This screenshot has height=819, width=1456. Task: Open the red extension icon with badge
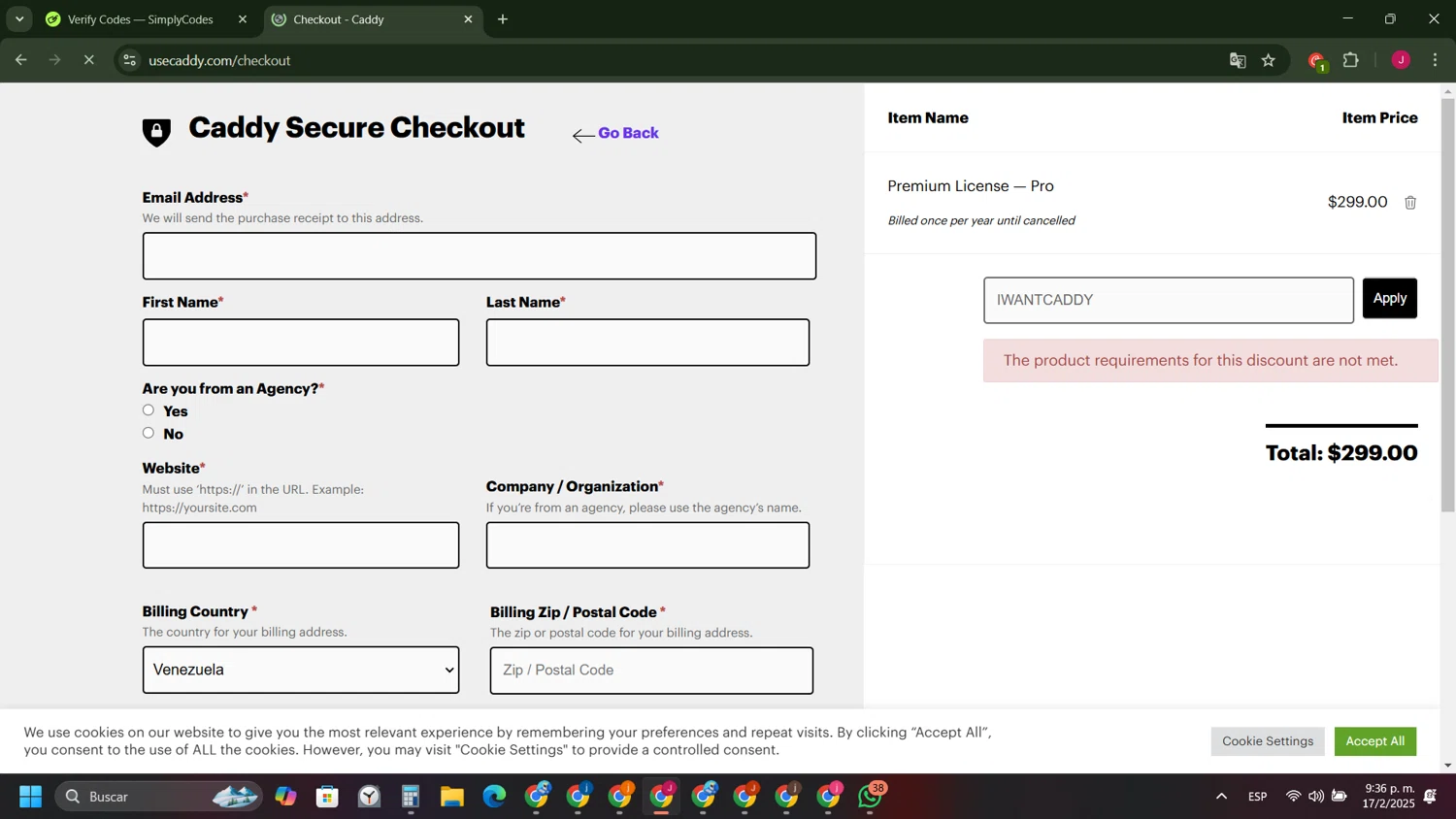pyautogui.click(x=1316, y=61)
